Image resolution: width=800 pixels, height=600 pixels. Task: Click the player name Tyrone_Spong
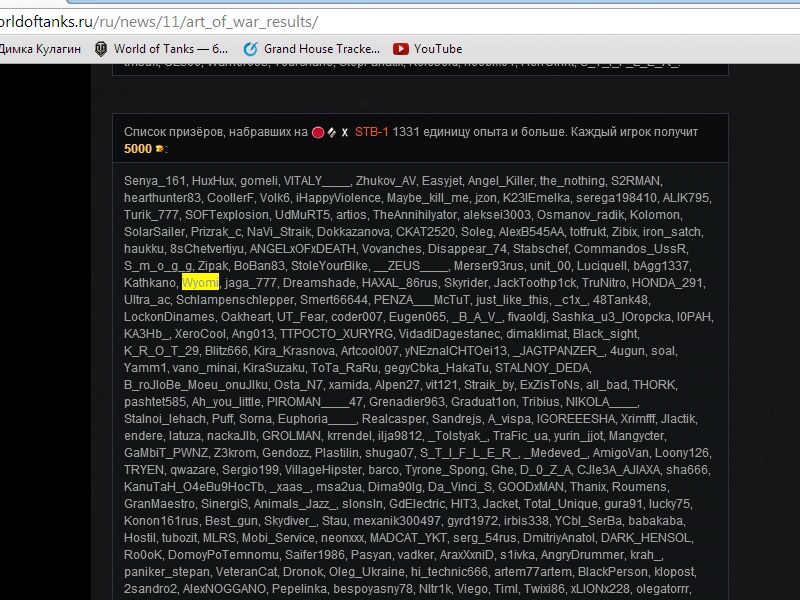444,470
